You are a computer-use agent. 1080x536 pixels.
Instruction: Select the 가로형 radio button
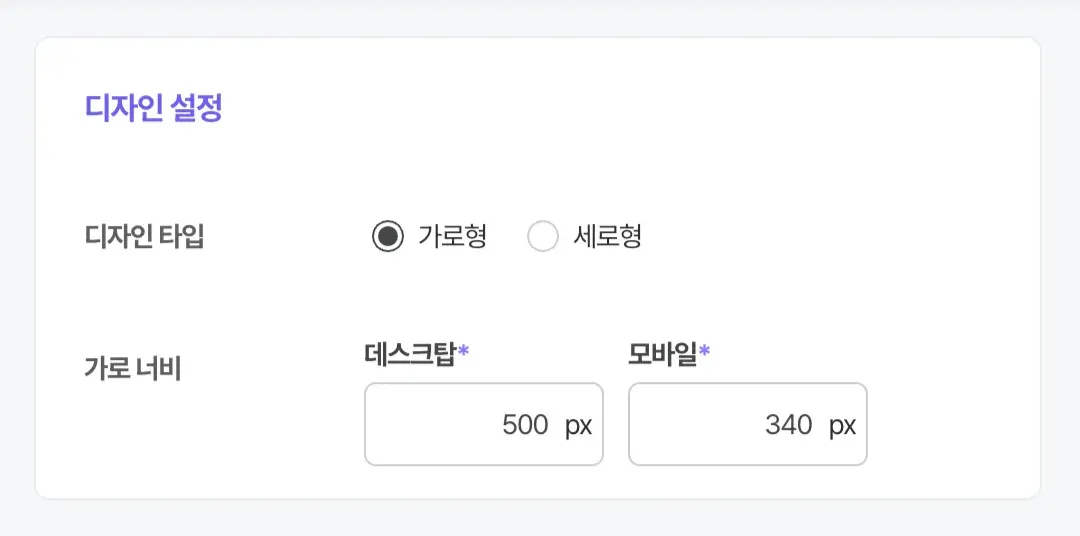coord(387,237)
